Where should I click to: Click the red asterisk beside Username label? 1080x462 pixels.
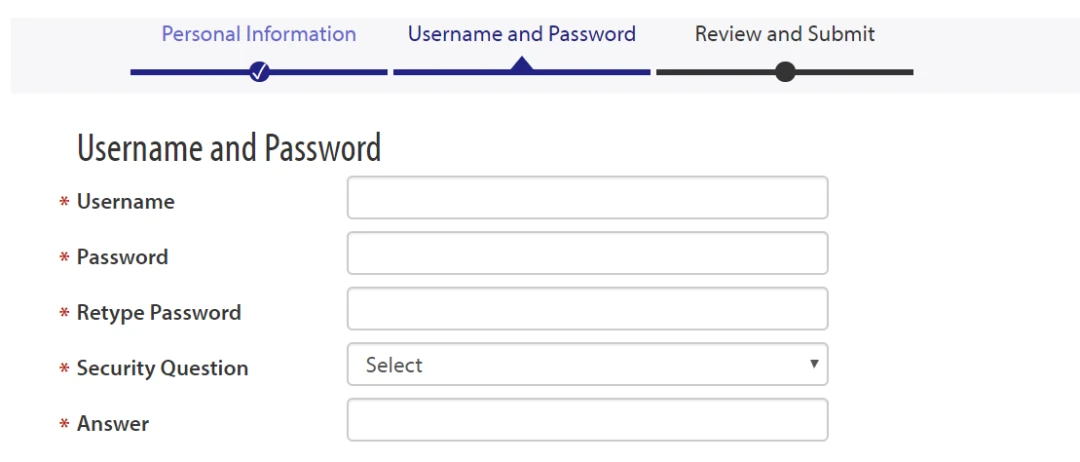65,202
